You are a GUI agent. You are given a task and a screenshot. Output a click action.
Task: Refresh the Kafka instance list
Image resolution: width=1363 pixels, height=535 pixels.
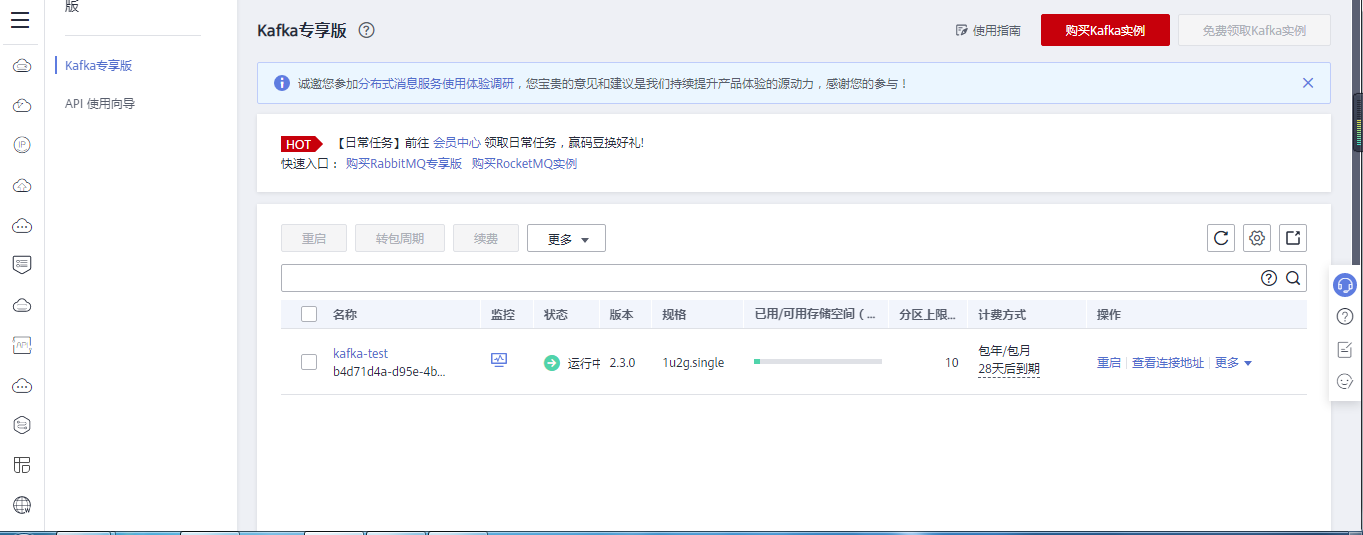click(x=1221, y=238)
